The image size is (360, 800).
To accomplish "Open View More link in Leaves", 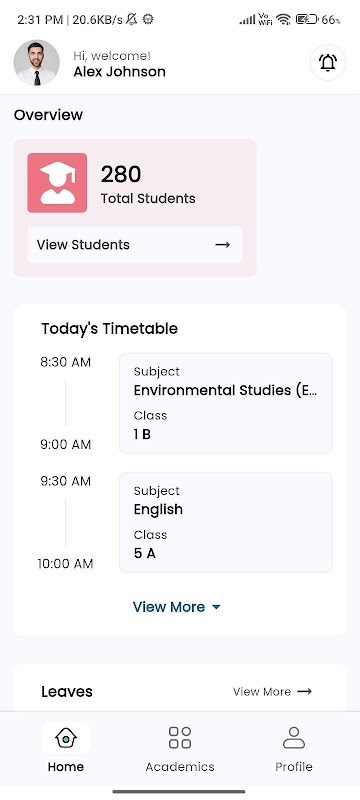I will click(272, 691).
